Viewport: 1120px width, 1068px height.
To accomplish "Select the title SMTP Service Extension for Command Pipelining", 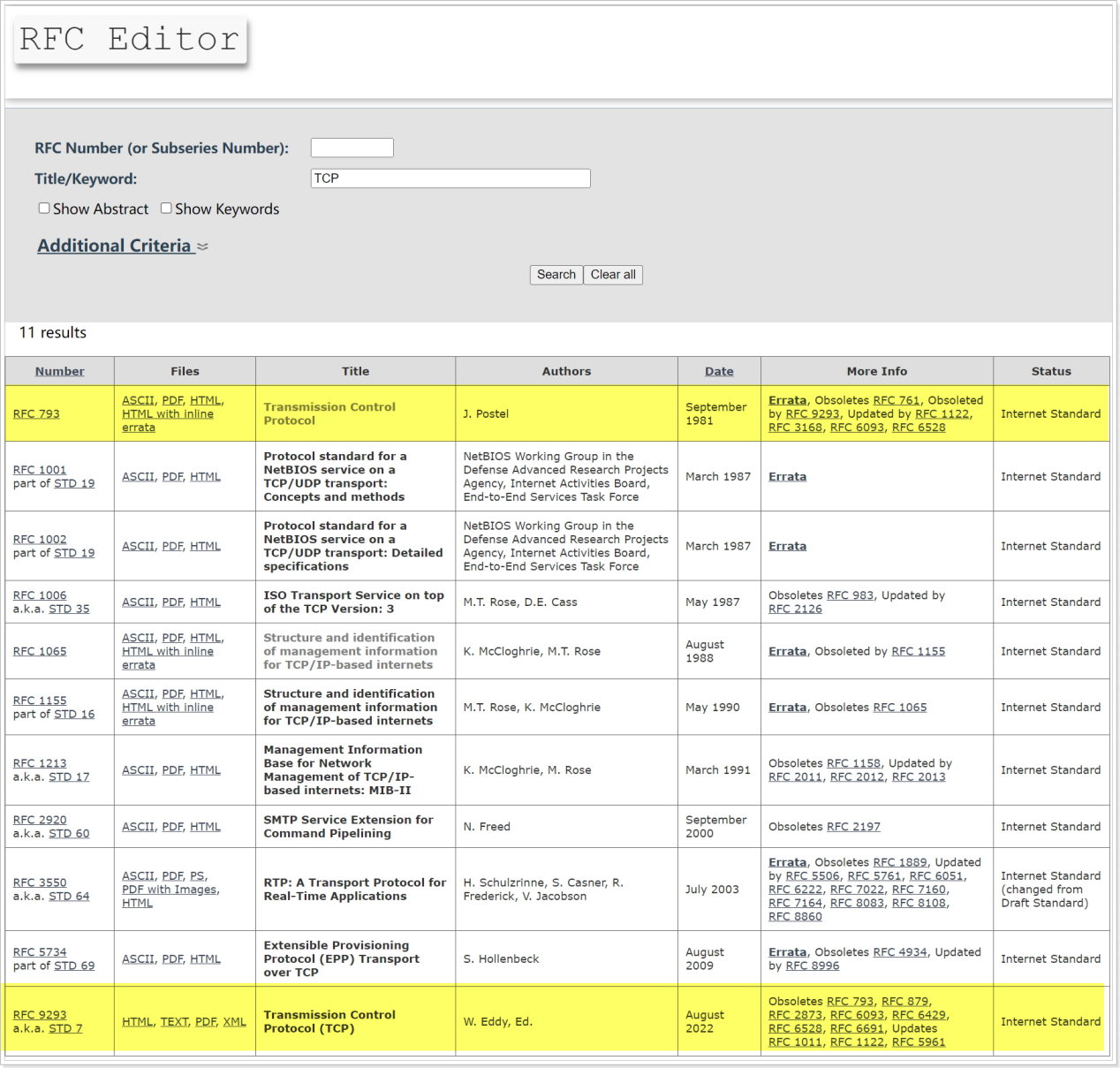I will 348,827.
